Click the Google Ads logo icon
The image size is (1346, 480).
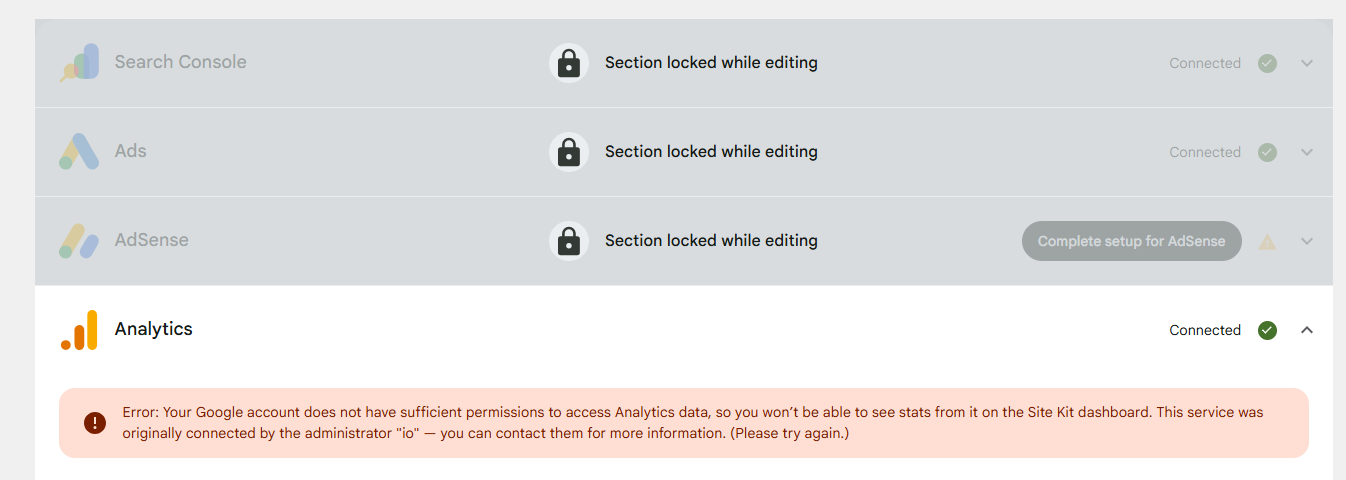point(79,151)
